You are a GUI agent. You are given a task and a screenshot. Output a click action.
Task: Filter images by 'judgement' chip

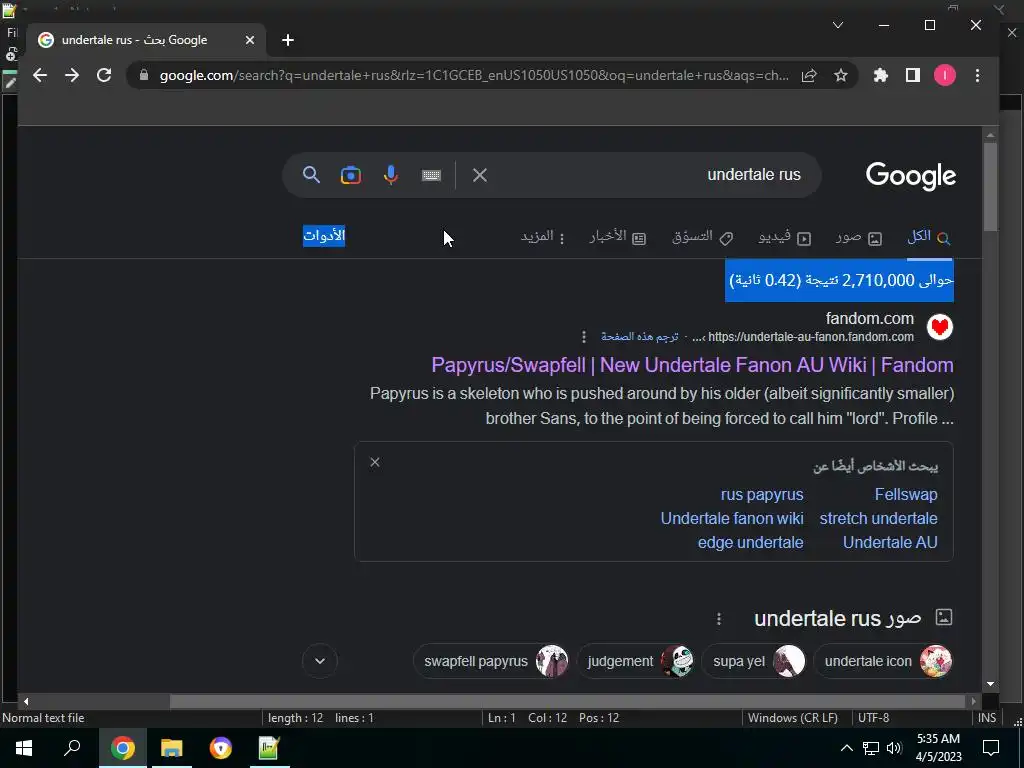pos(635,661)
